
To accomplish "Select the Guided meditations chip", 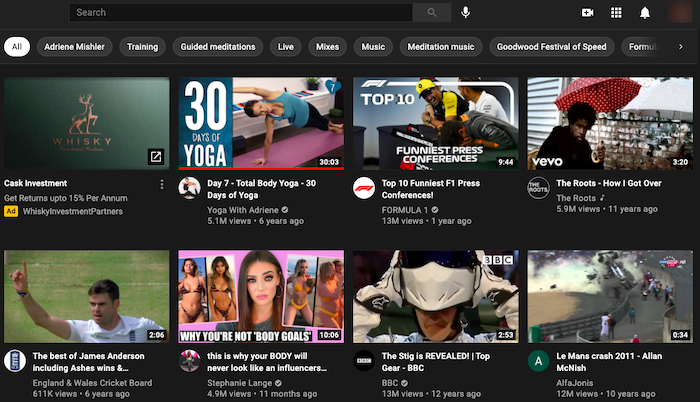I will (218, 46).
